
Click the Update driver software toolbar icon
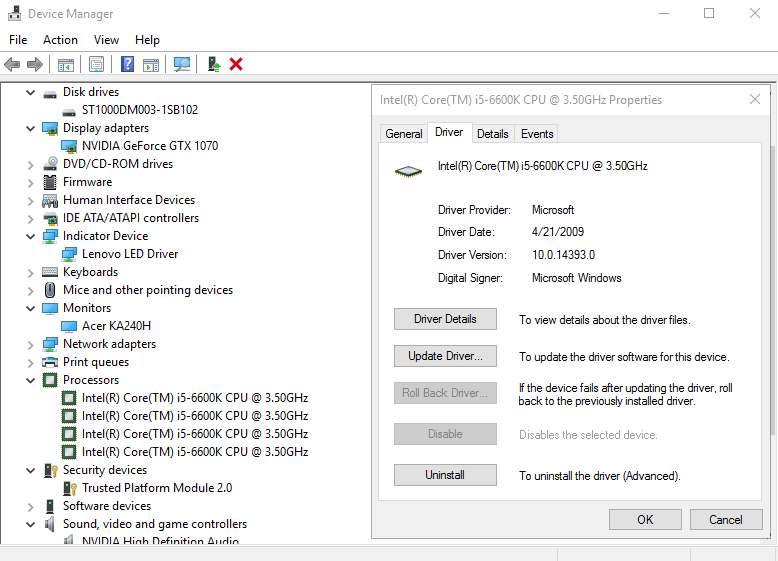coord(213,64)
